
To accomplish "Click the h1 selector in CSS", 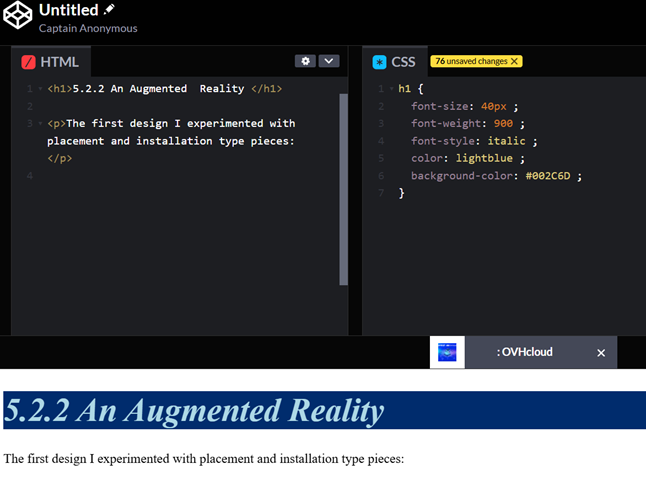I will (x=404, y=89).
